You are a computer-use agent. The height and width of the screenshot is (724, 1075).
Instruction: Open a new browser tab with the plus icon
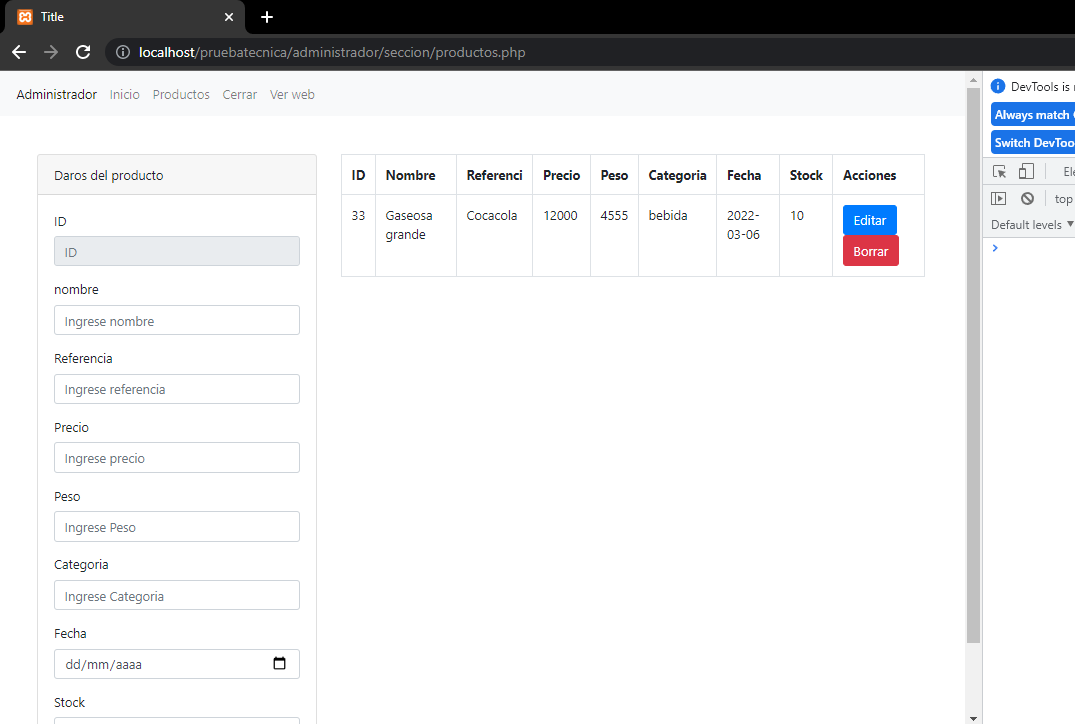[x=266, y=17]
